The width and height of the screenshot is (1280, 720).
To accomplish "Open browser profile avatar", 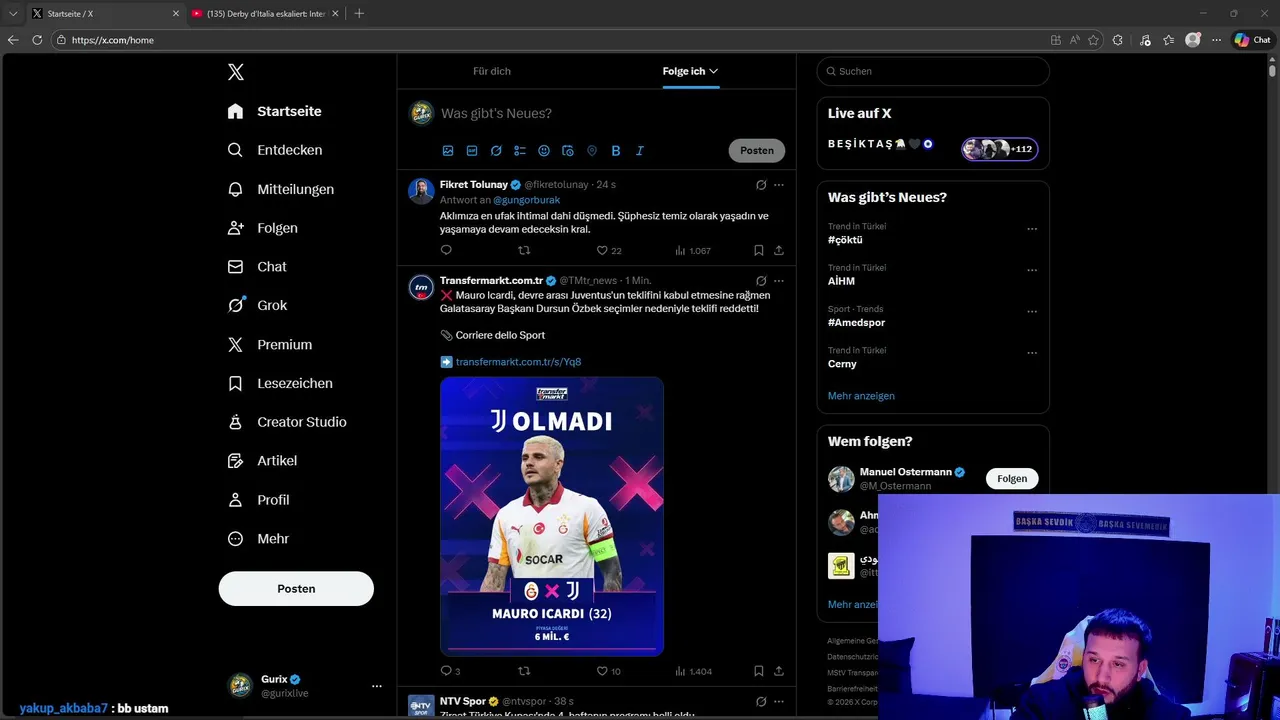I will 1193,40.
